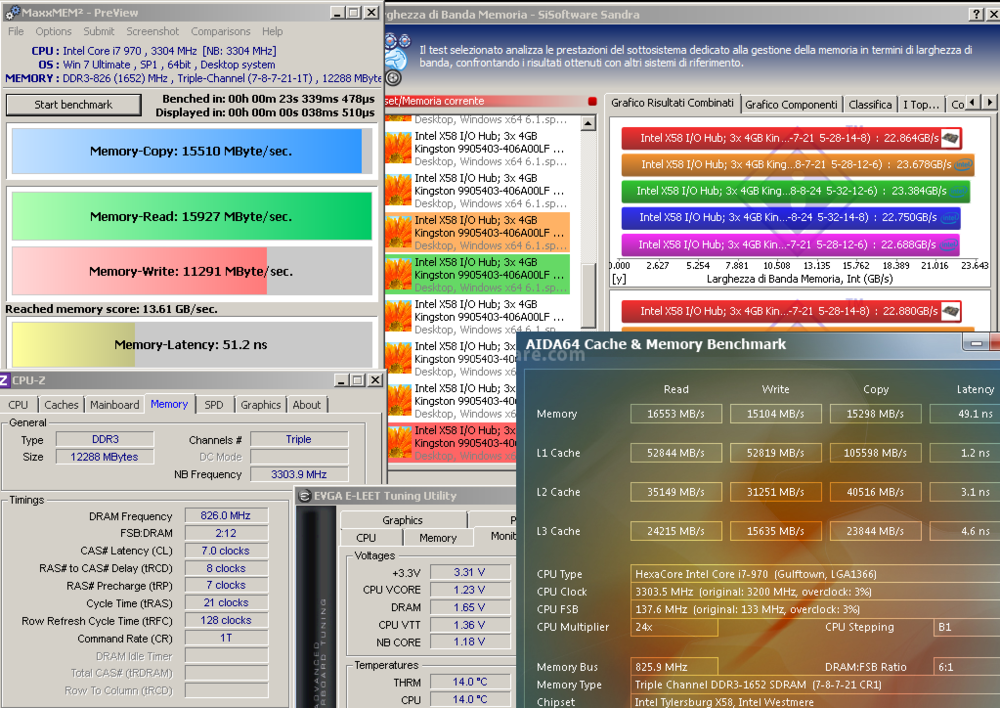Open the File menu in MaxxMEM2

pos(16,31)
